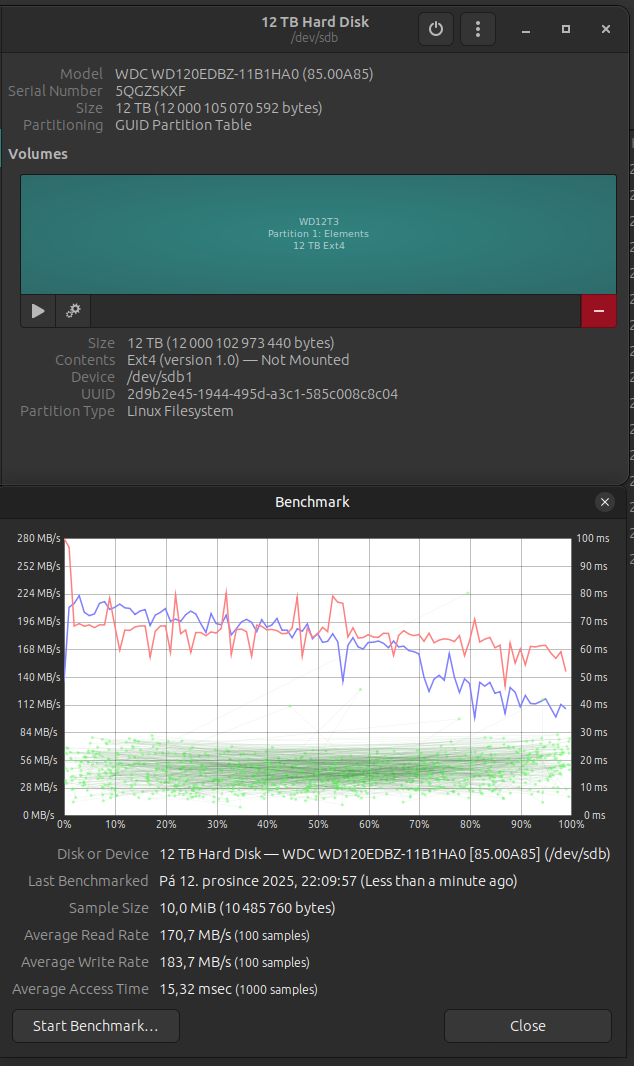Open the drive options three-dot menu
The width and height of the screenshot is (634, 1066).
[x=478, y=29]
